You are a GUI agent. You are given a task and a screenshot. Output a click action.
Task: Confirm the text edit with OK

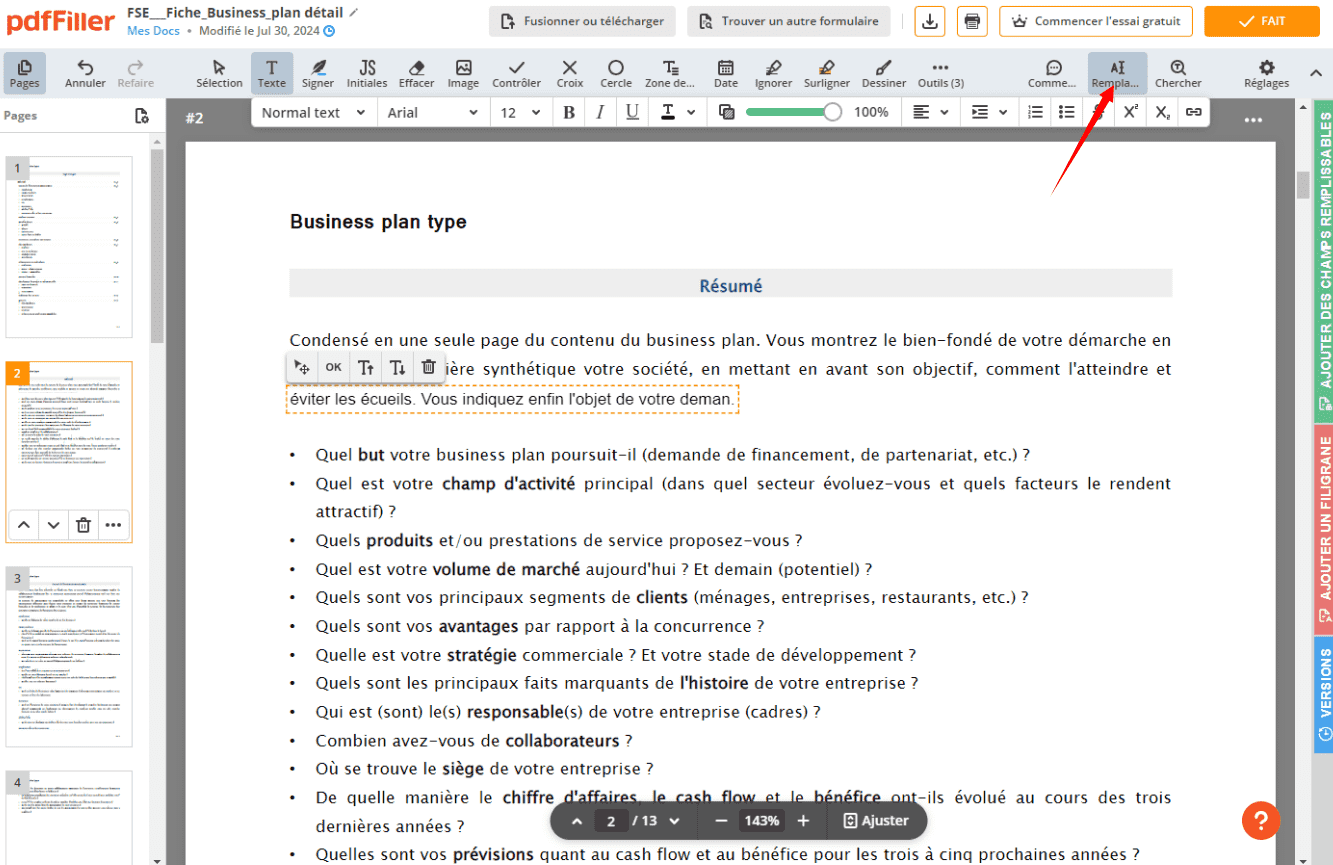click(333, 367)
